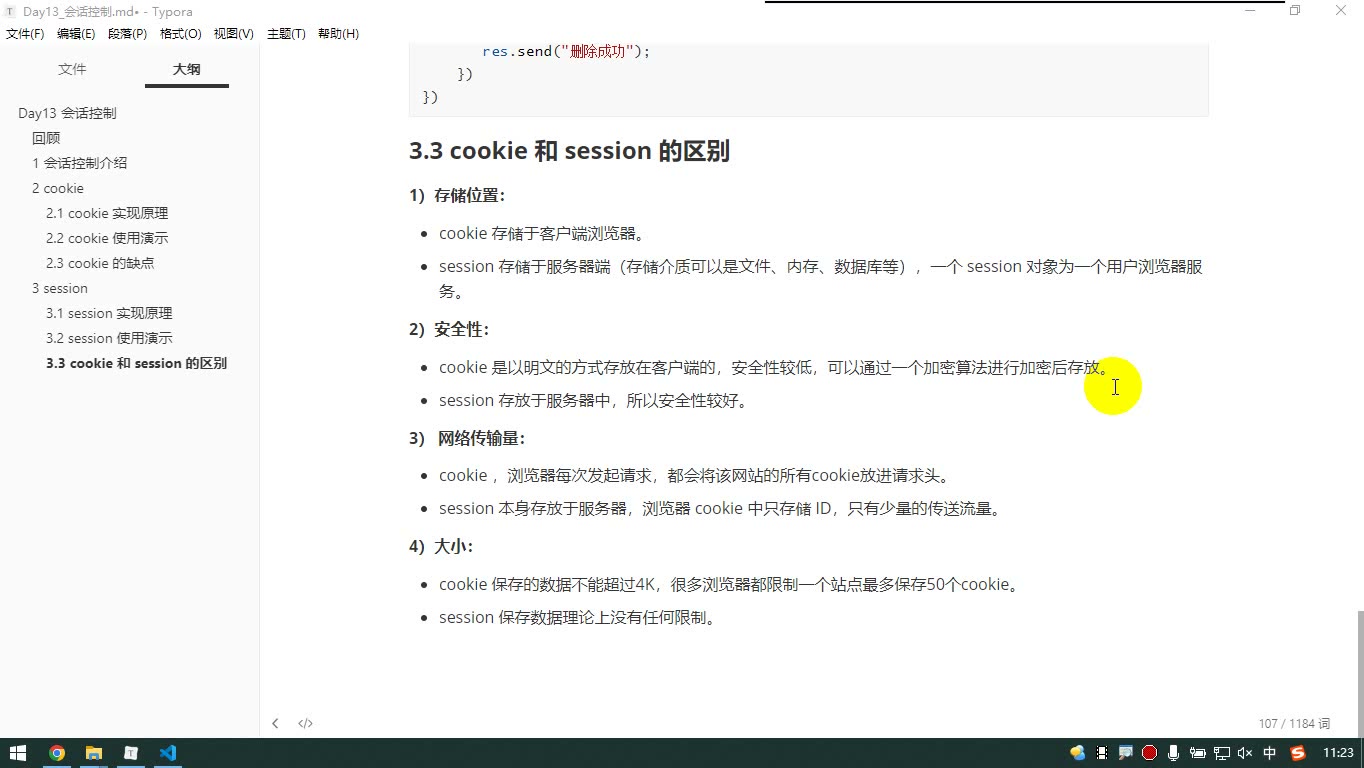Click the heading 3.3 cookie 和 session 的区别
This screenshot has width=1364, height=768.
pos(569,151)
